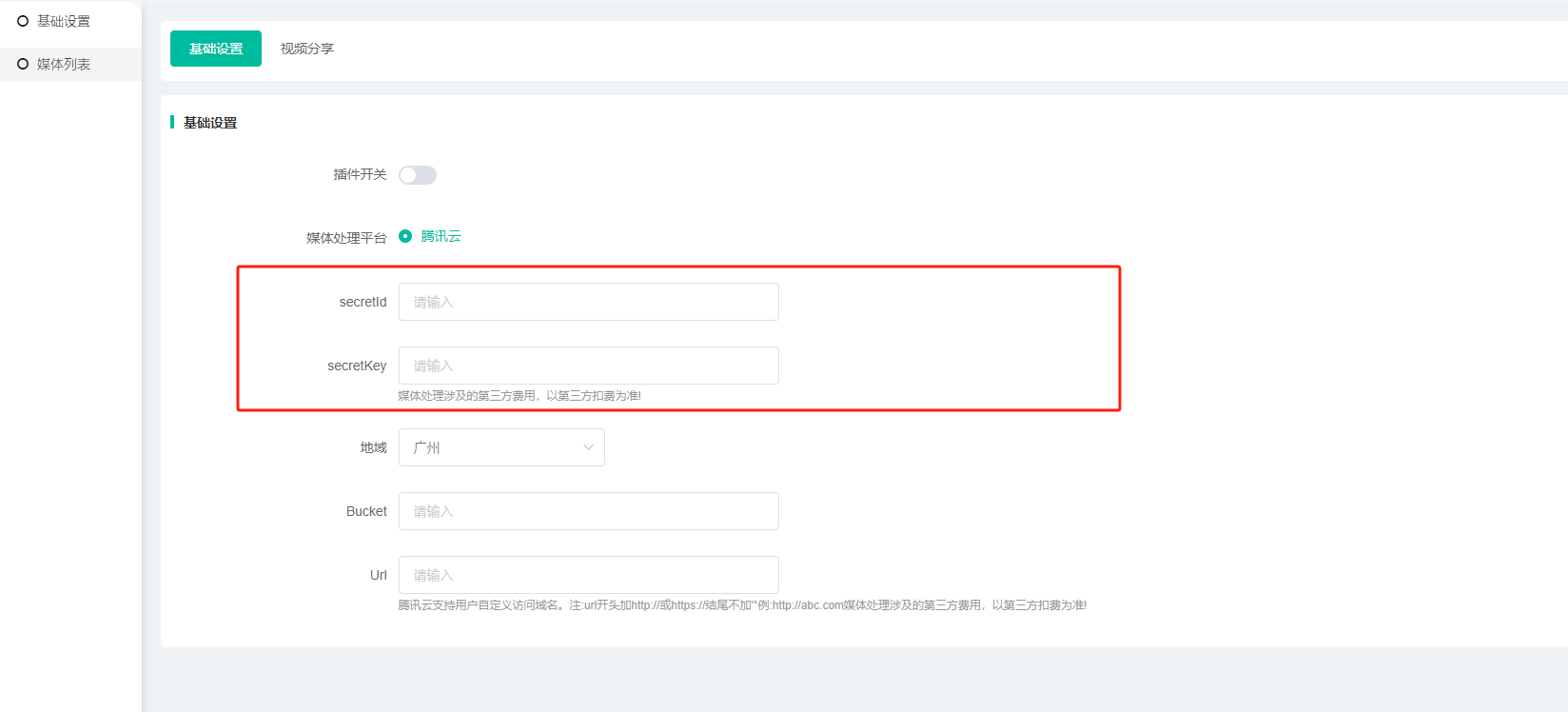Open the 地域 dropdown showing 广州
Image resolution: width=1568 pixels, height=712 pixels.
pos(501,447)
